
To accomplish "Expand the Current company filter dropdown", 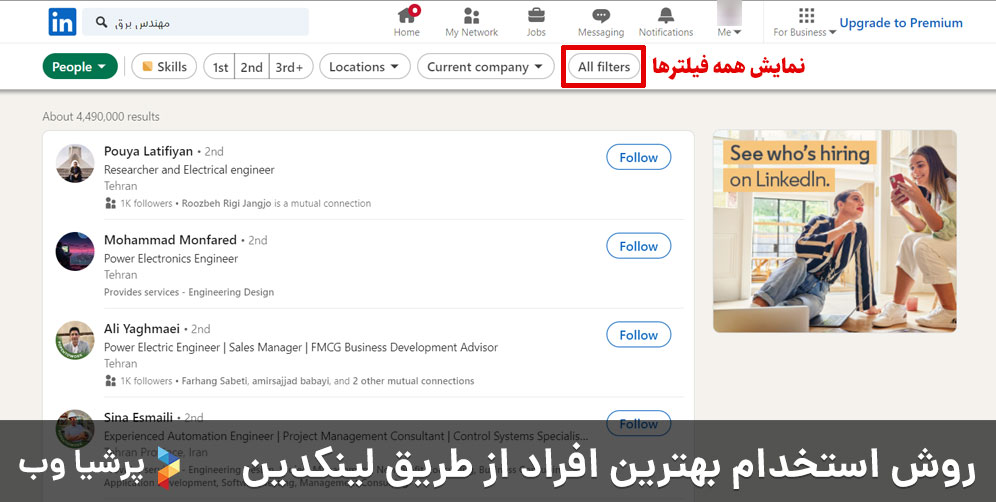I will click(486, 67).
